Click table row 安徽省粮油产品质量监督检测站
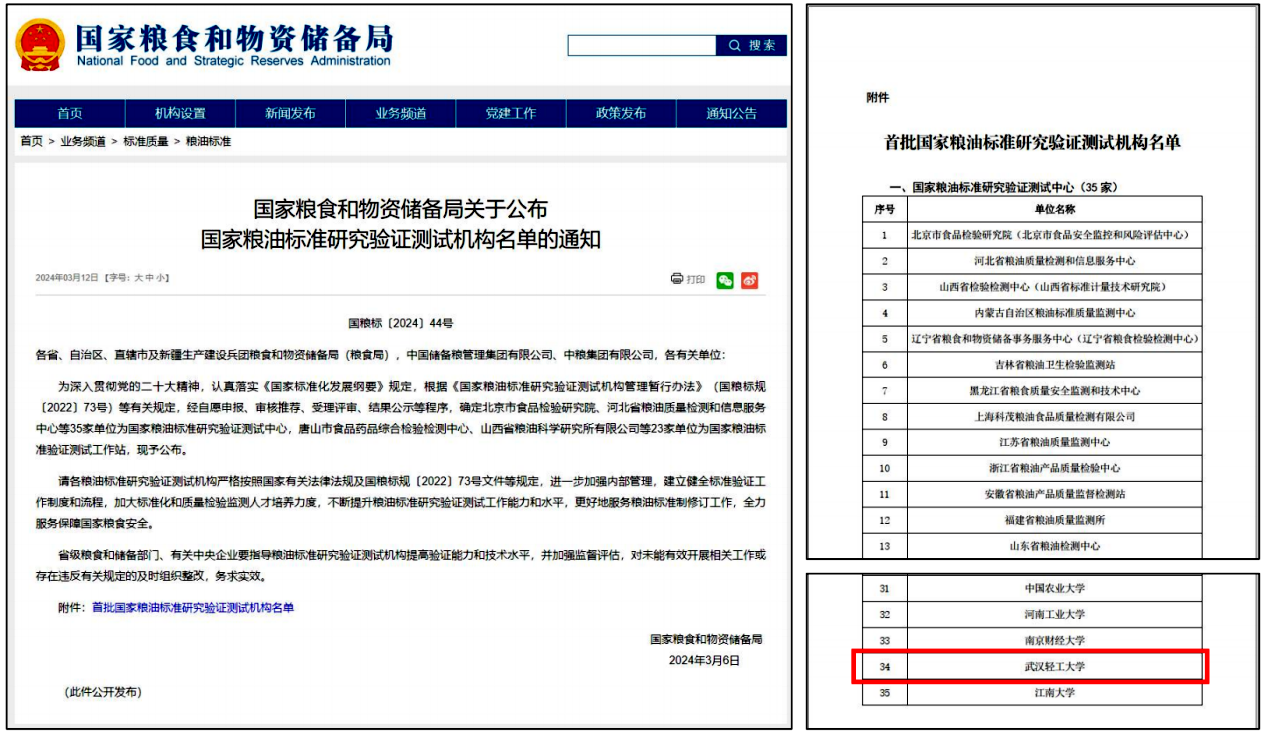 1032,494
